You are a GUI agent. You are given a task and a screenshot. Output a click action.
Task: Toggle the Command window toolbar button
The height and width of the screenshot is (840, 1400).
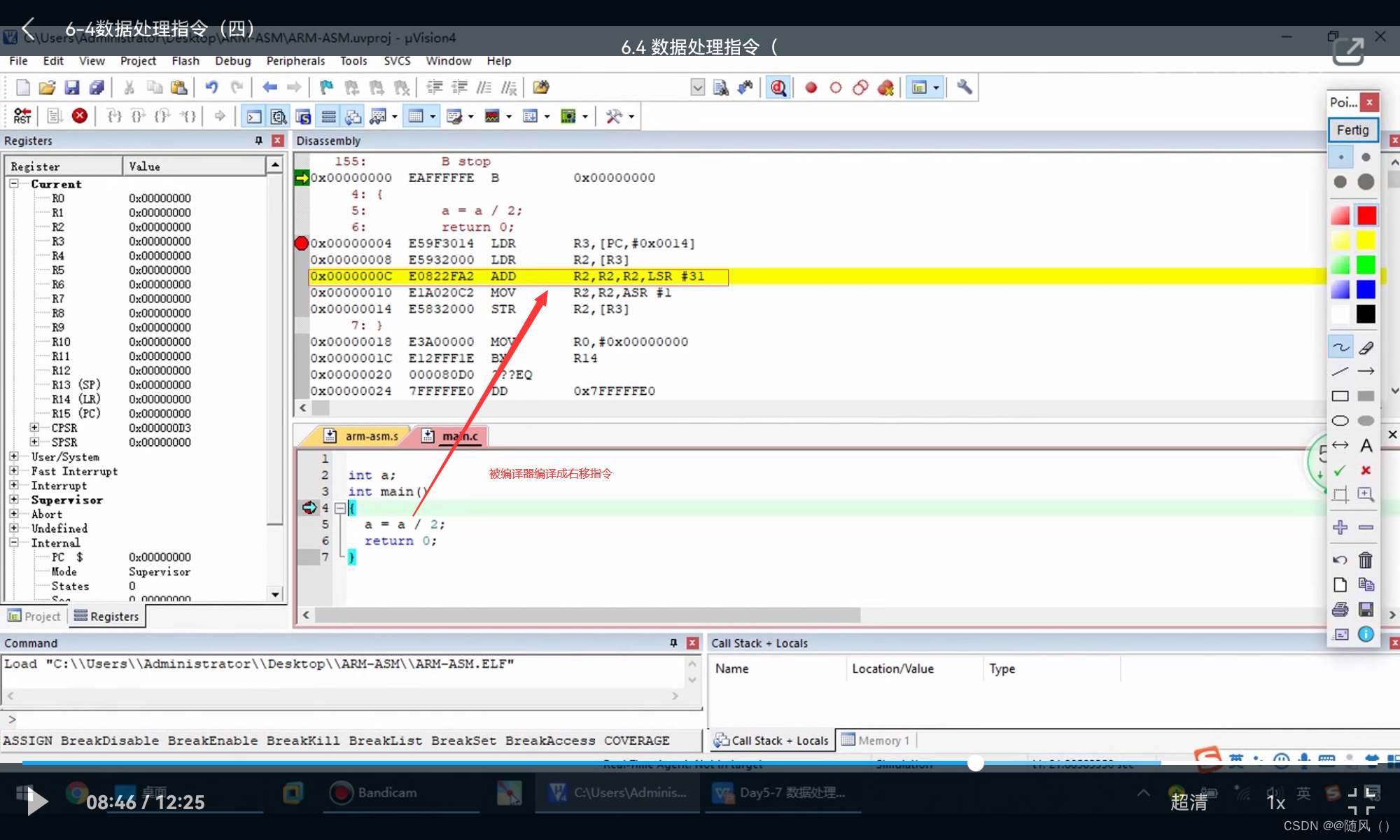(x=254, y=116)
